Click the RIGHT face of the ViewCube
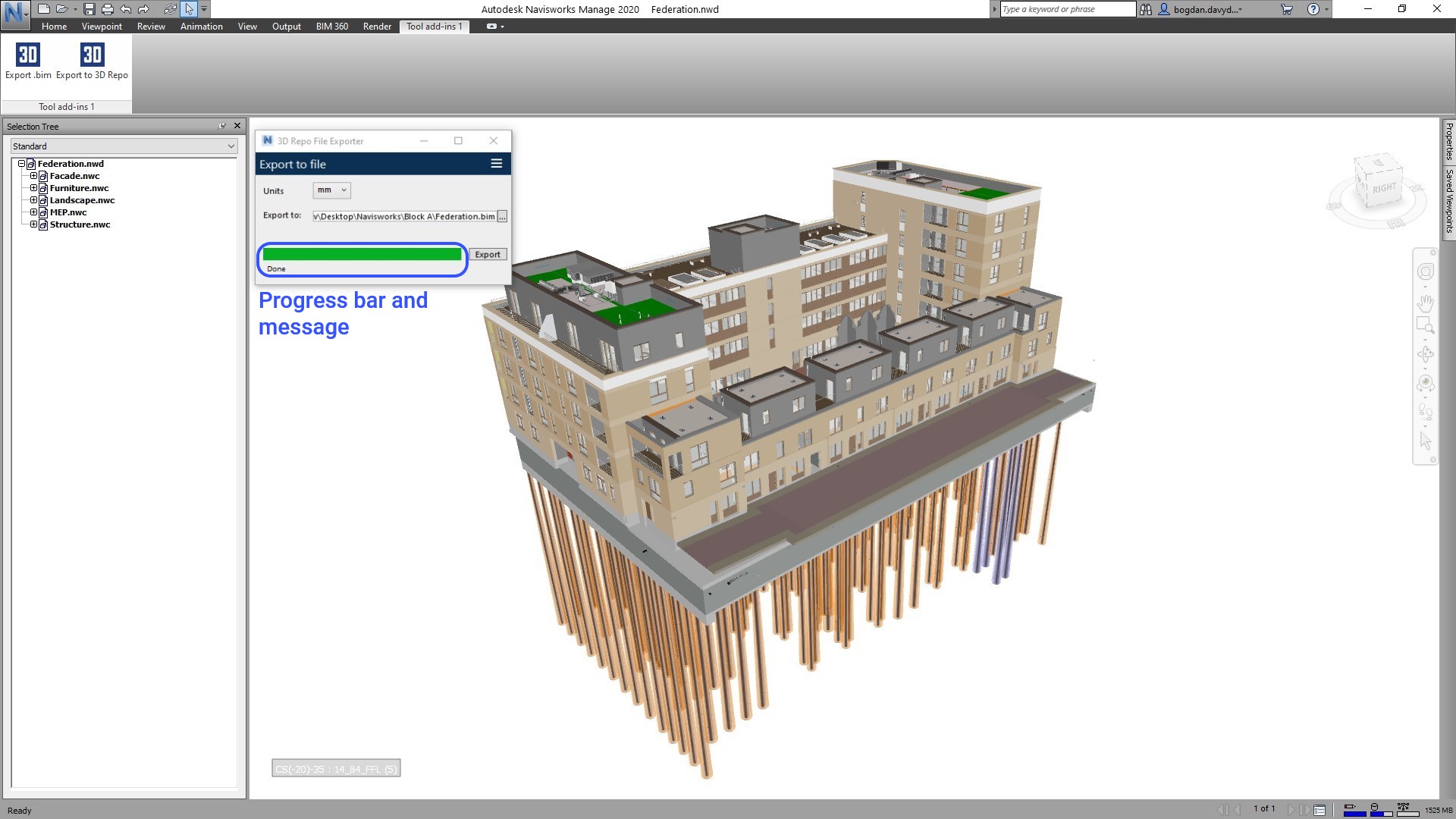Screen dimensions: 1456x819 pyautogui.click(x=1383, y=188)
